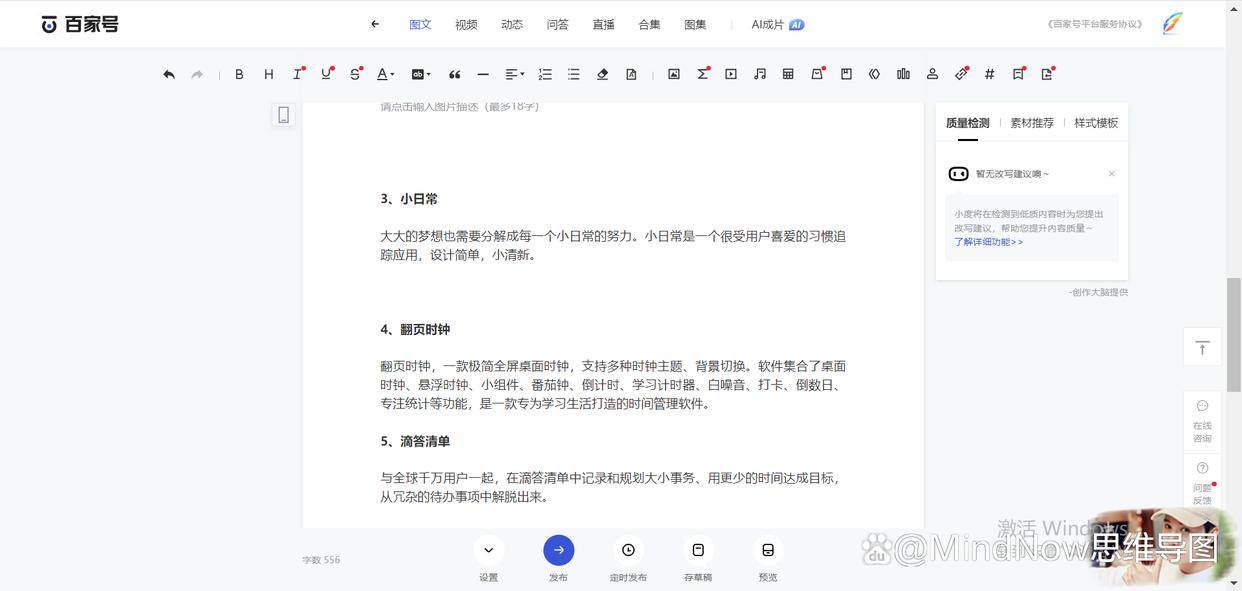1242x591 pixels.
Task: Select the 样式模板 panel tab
Action: (x=1096, y=123)
